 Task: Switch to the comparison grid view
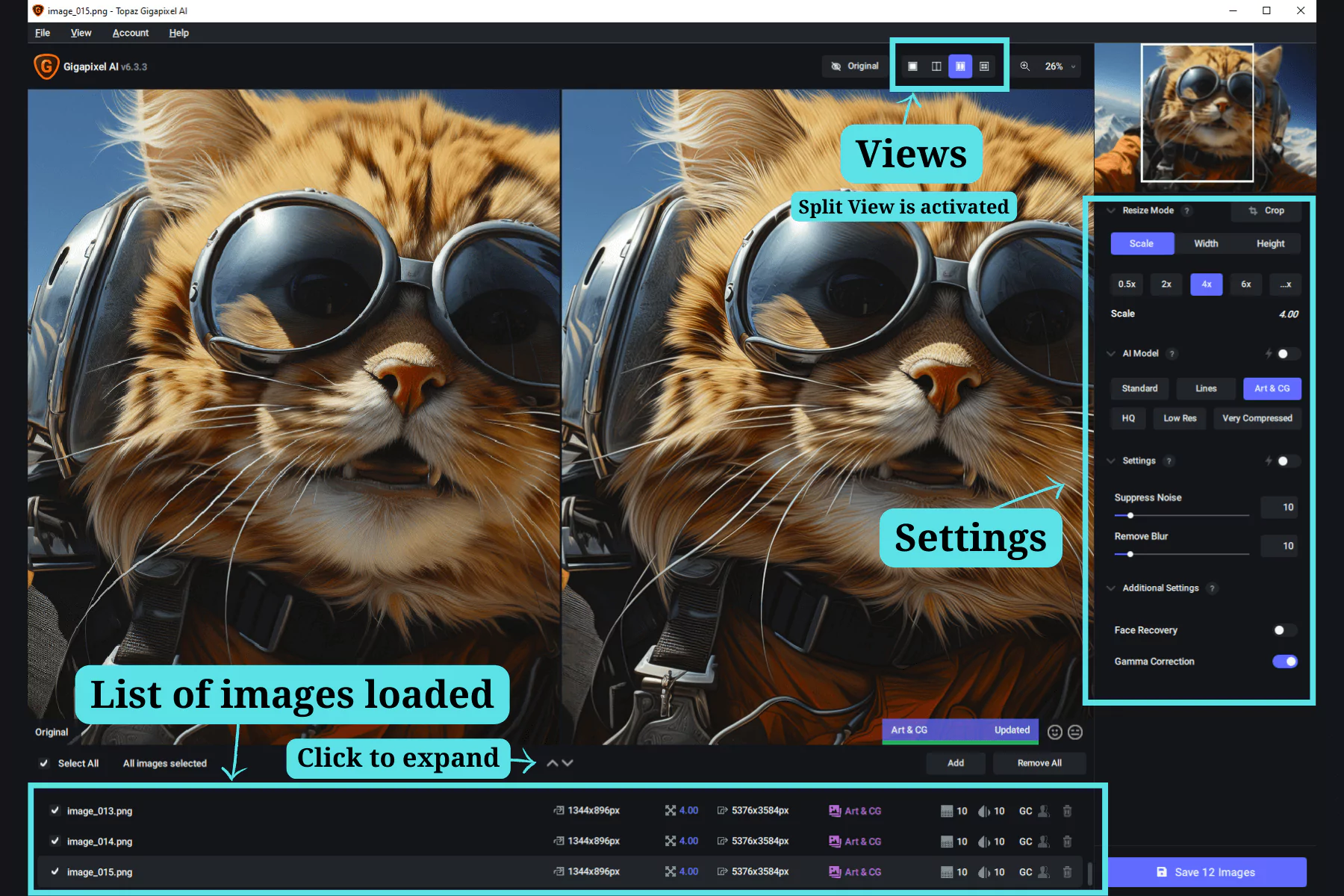click(x=984, y=66)
